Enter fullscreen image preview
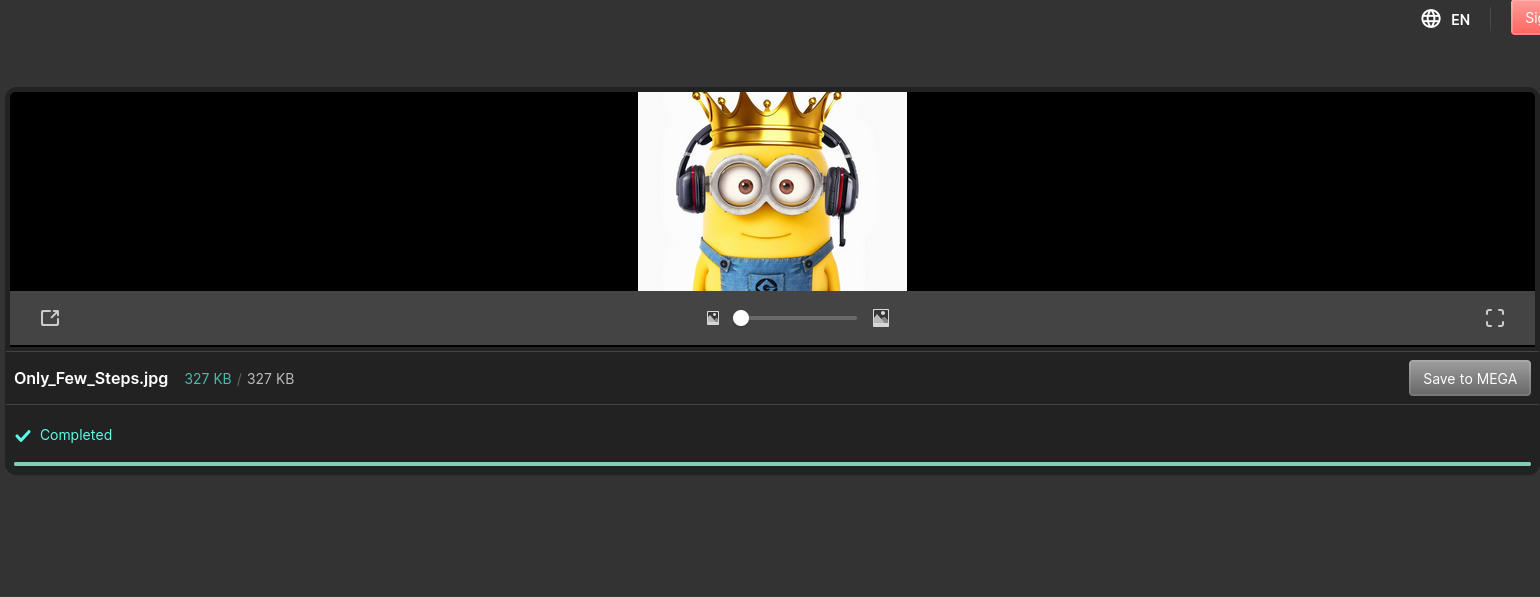The width and height of the screenshot is (1540, 597). pos(1495,318)
